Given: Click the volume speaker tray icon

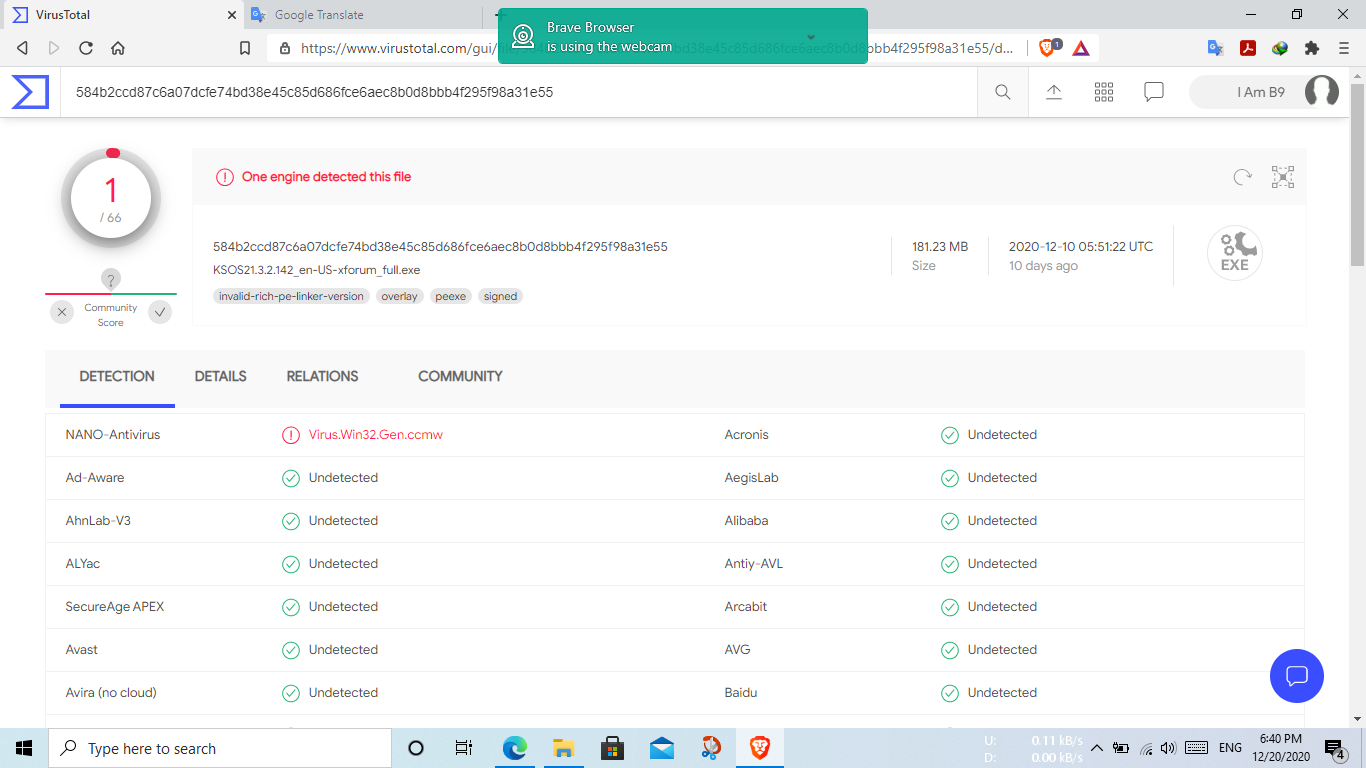Looking at the screenshot, I should click(x=1168, y=748).
